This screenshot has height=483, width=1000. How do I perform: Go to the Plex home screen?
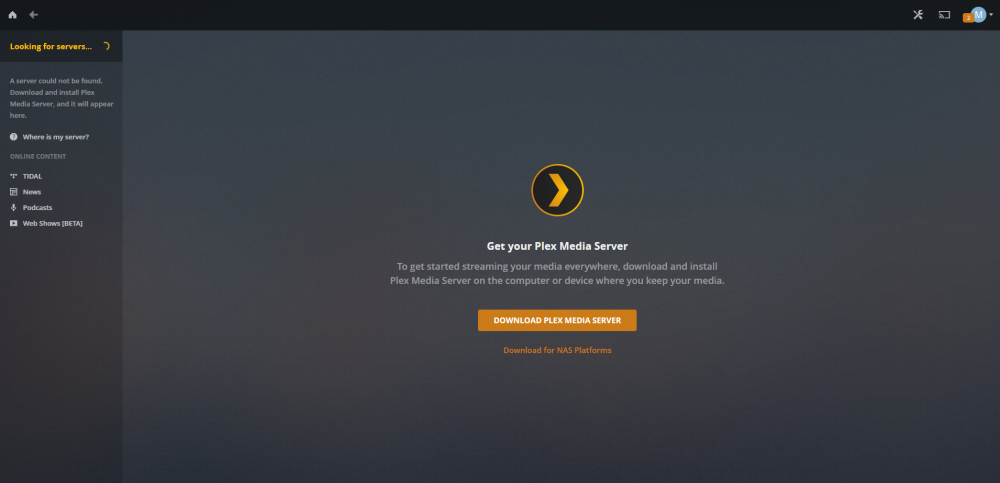click(x=12, y=15)
